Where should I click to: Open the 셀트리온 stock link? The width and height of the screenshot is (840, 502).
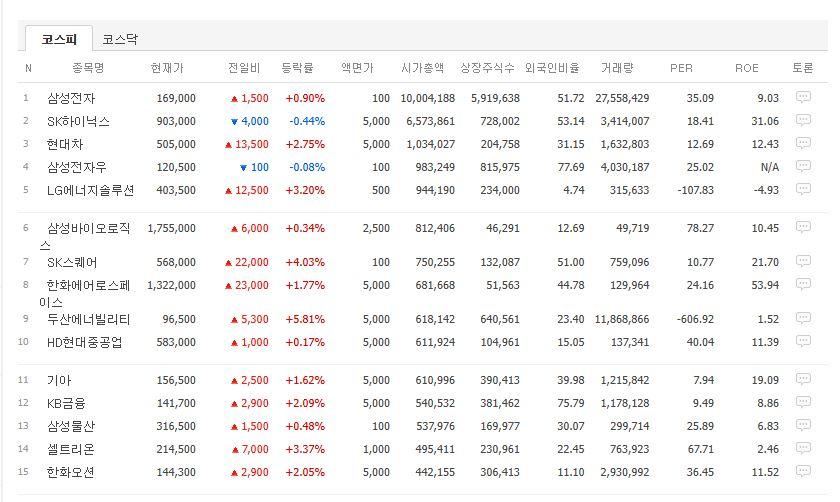coord(71,449)
